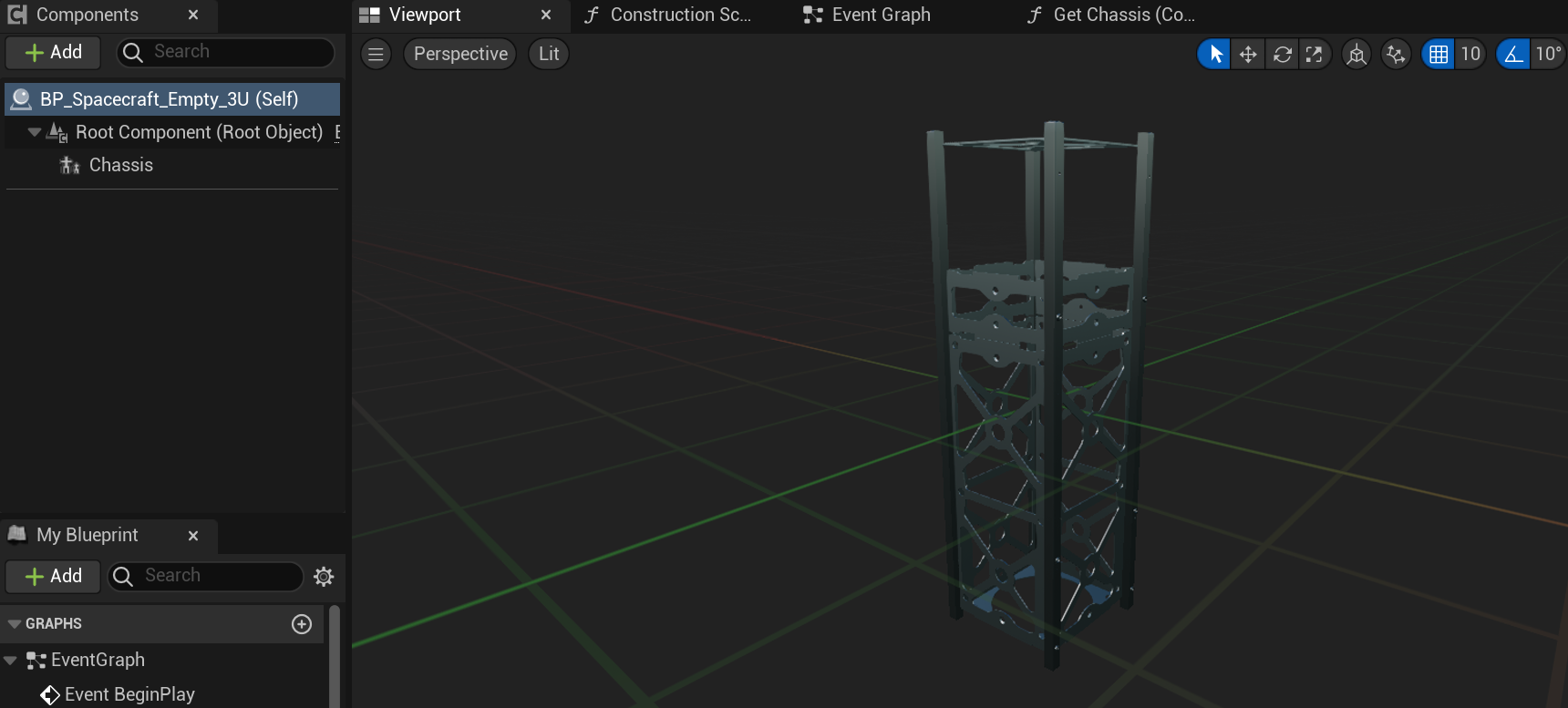Click the add new graph plus icon

coord(302,624)
